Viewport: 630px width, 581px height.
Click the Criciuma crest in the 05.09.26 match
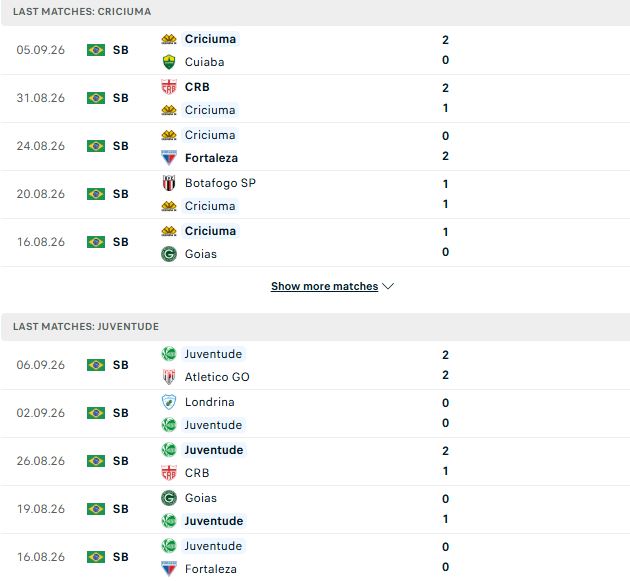point(169,39)
